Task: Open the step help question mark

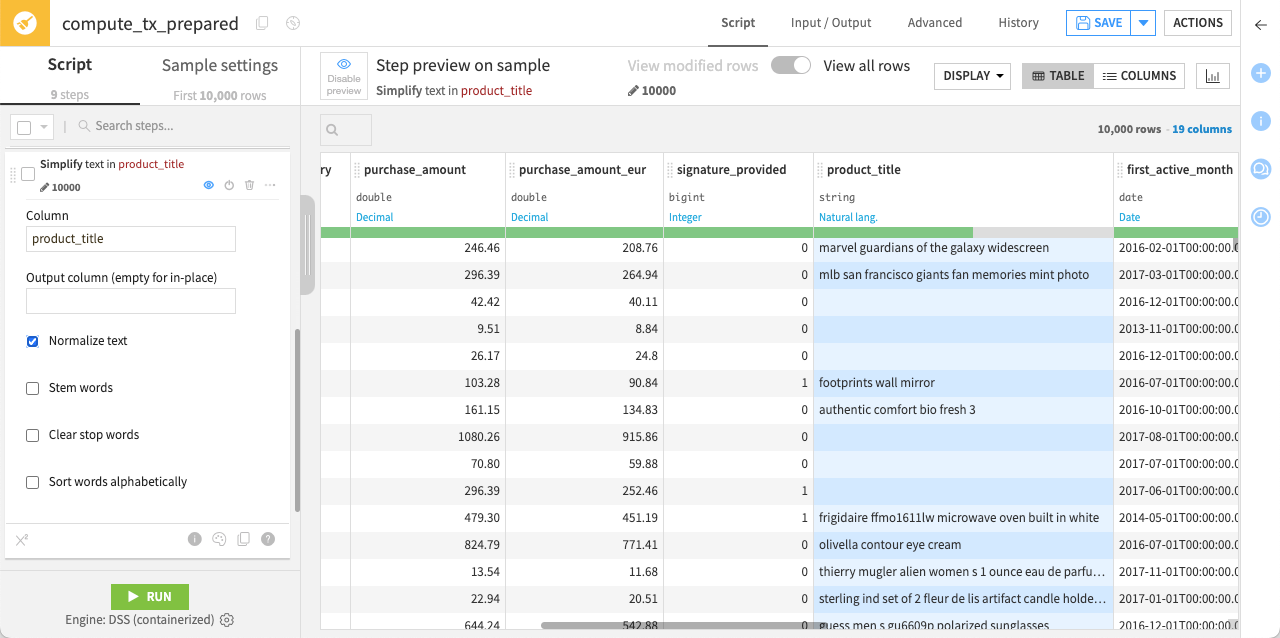Action: [268, 539]
